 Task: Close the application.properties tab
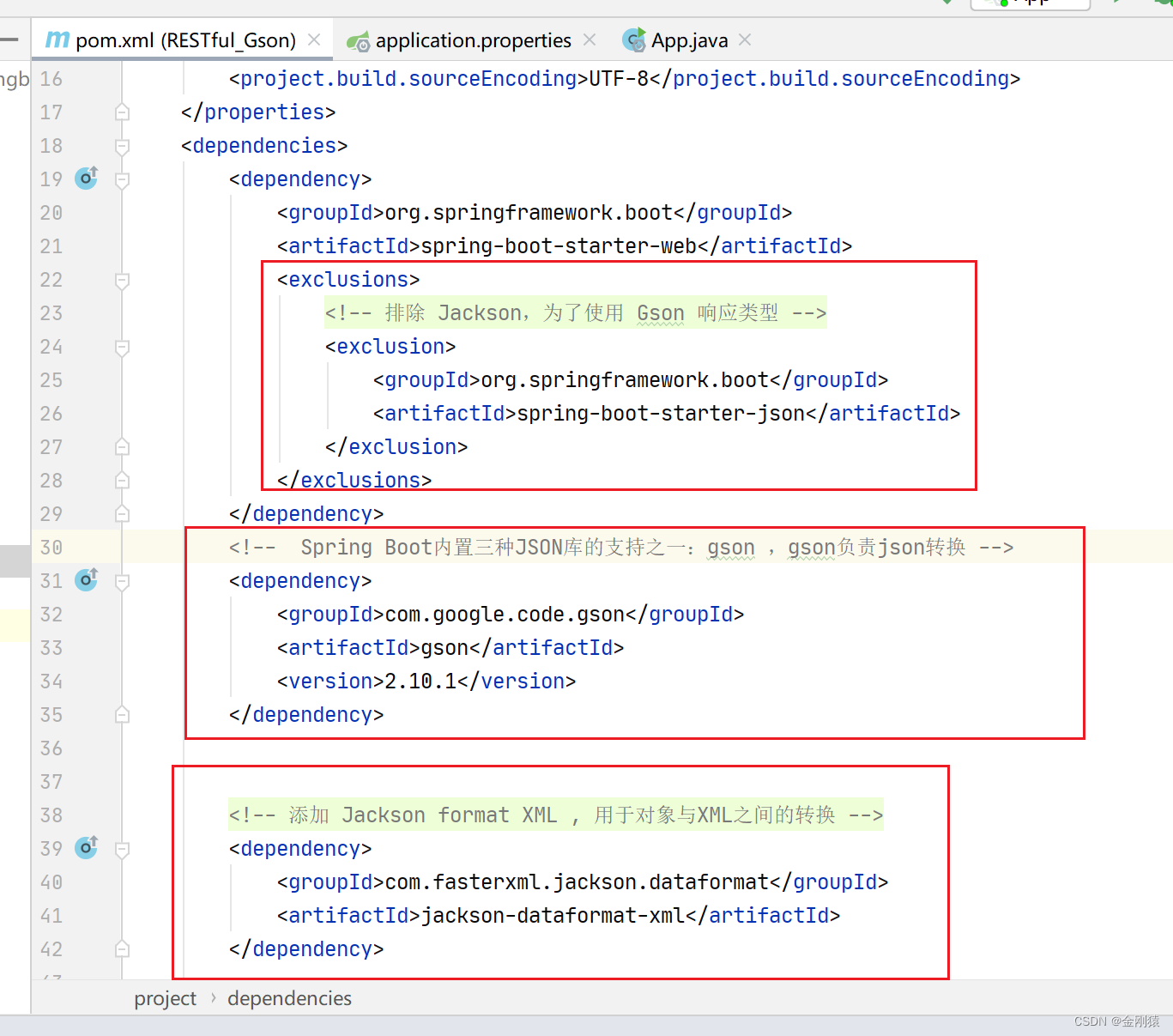click(590, 39)
